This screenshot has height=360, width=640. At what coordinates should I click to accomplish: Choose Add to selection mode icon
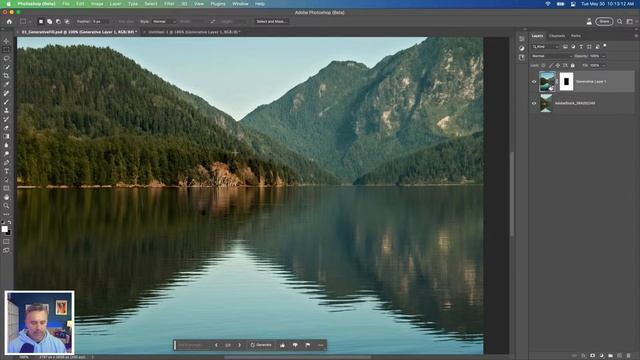click(x=49, y=22)
